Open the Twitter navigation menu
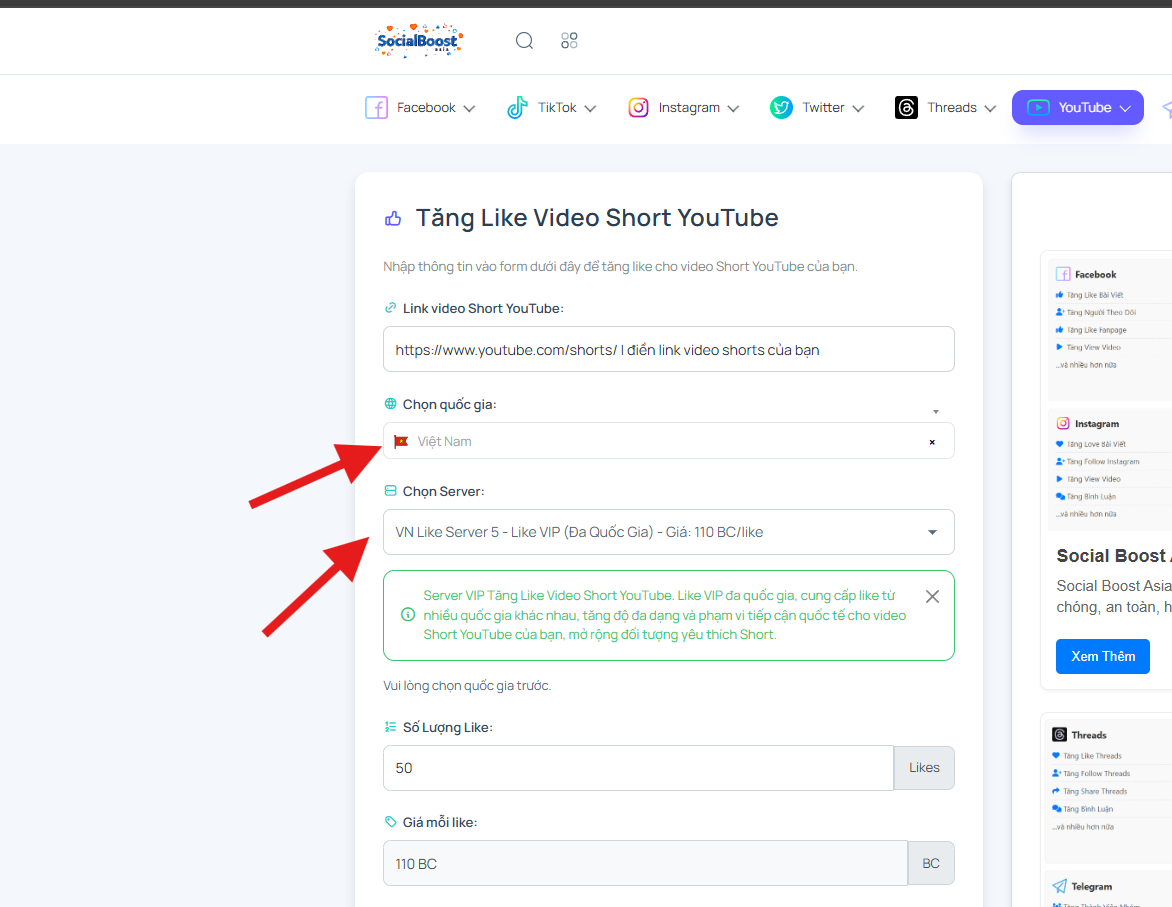The height and width of the screenshot is (907, 1172). [817, 108]
